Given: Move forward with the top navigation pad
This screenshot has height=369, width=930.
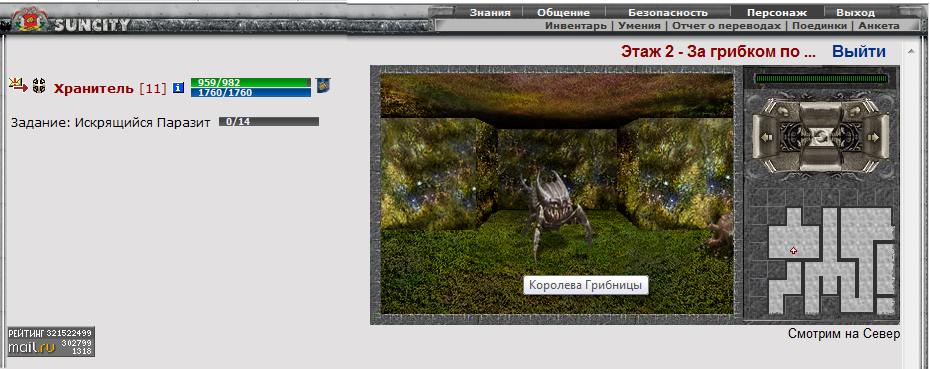Looking at the screenshot, I should [820, 112].
